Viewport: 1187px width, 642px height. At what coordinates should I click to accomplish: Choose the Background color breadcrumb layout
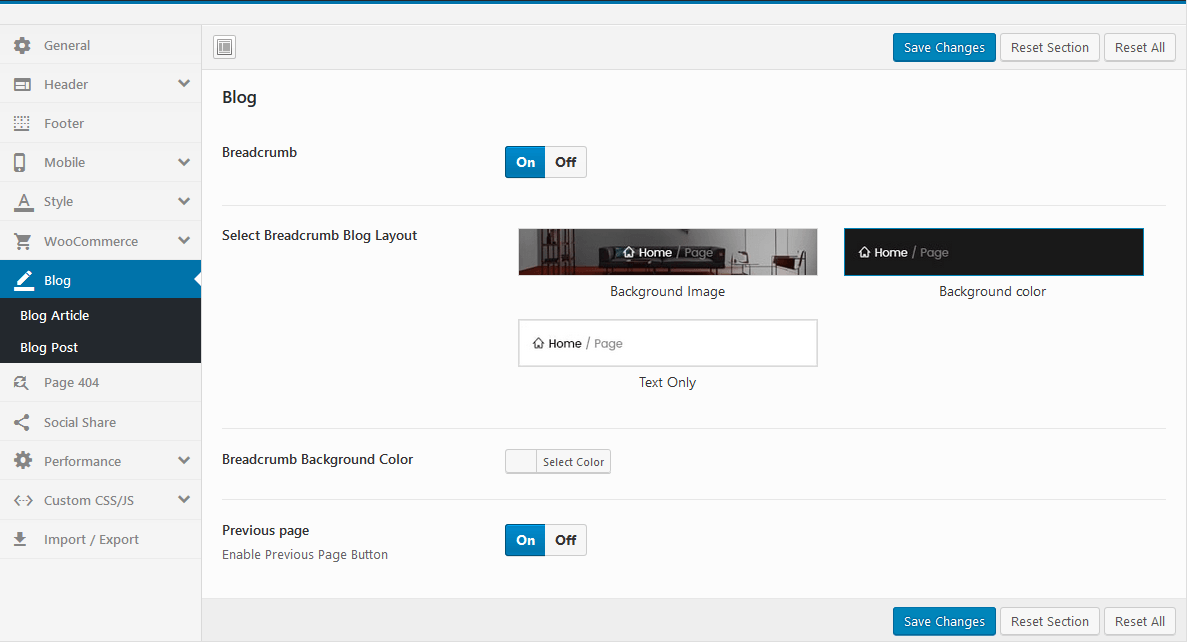click(993, 252)
